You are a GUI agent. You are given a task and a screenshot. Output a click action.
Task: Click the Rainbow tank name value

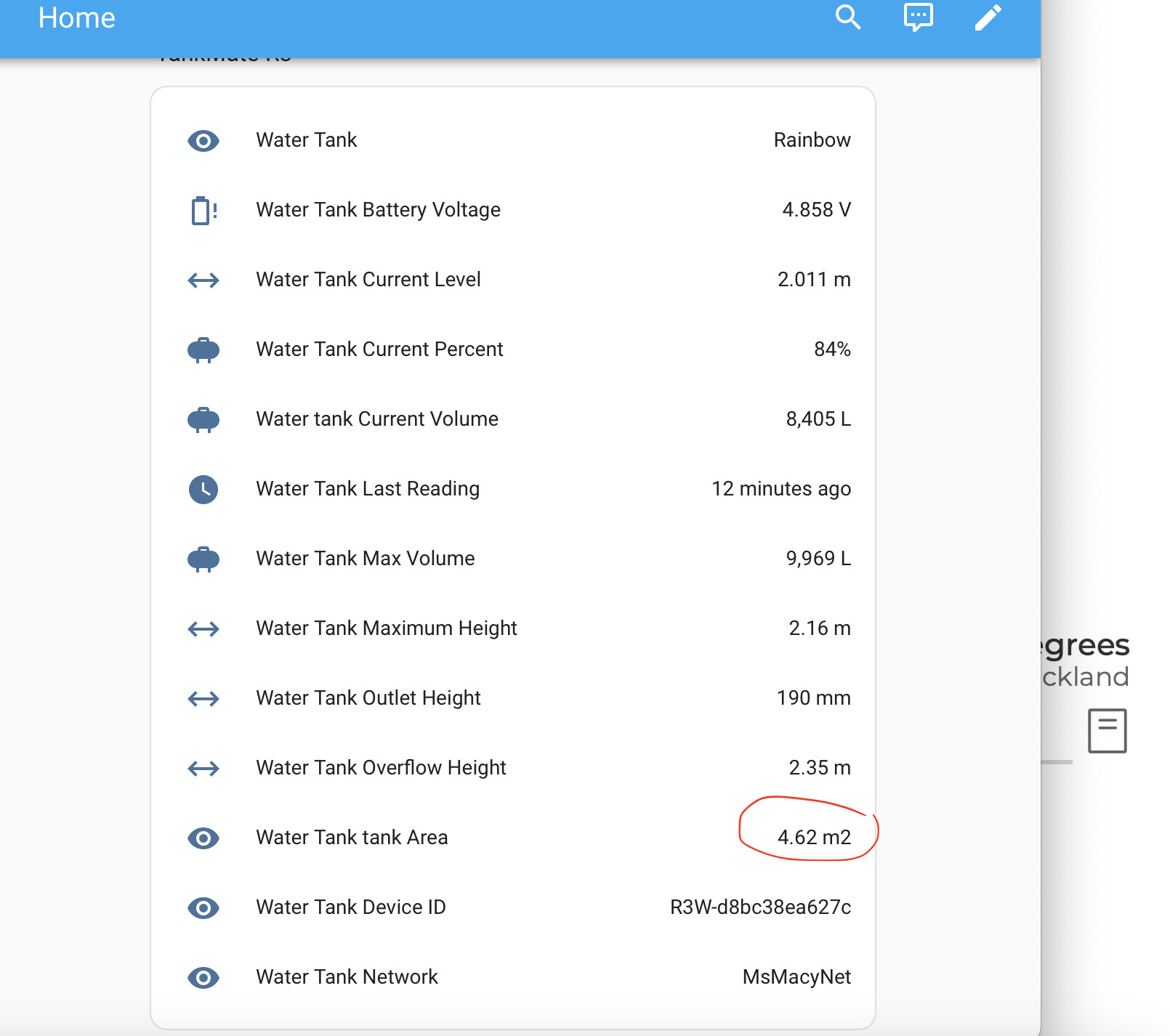[812, 140]
